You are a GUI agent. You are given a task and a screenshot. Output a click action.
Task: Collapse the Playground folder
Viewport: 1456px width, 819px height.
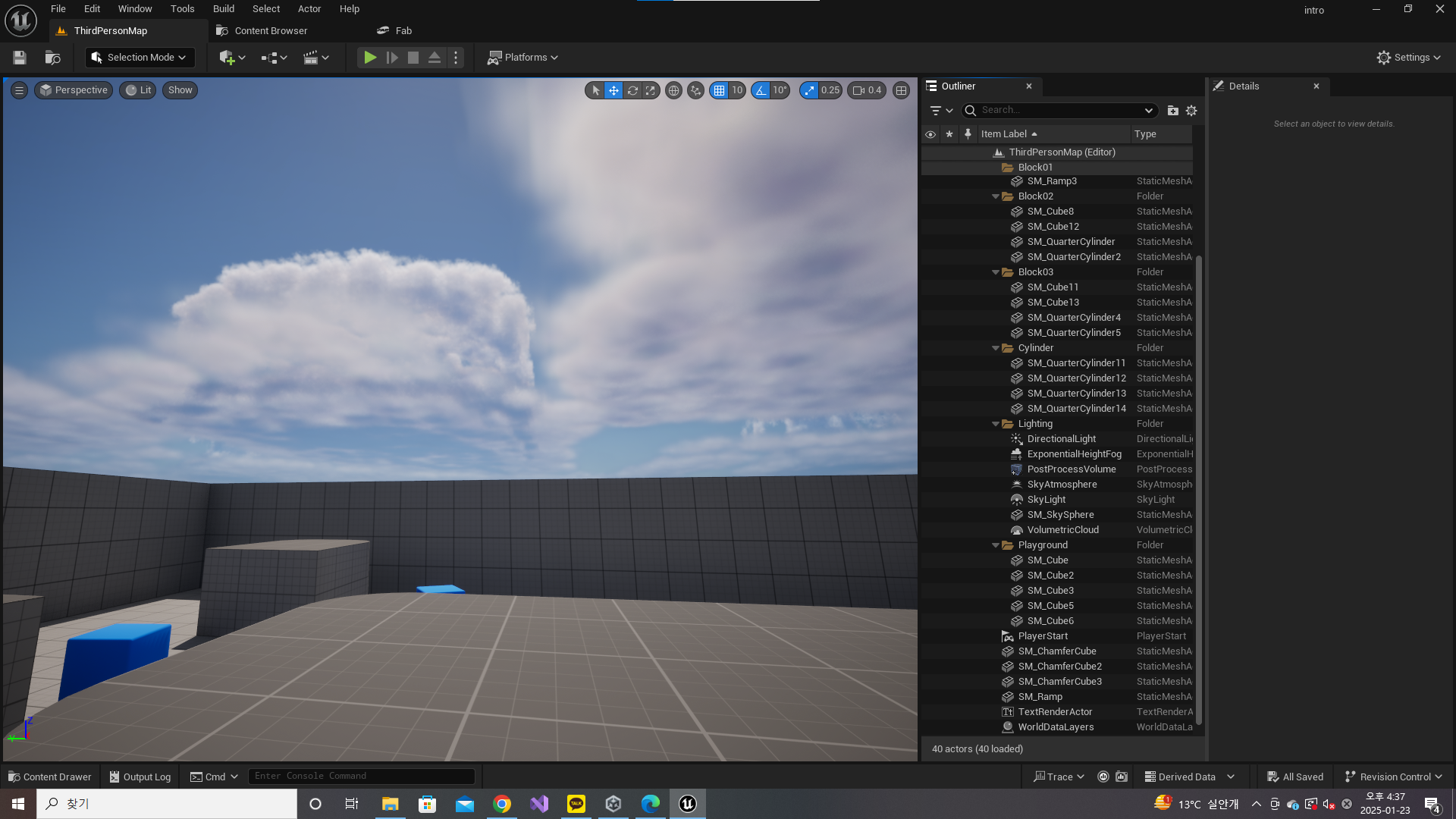[996, 545]
